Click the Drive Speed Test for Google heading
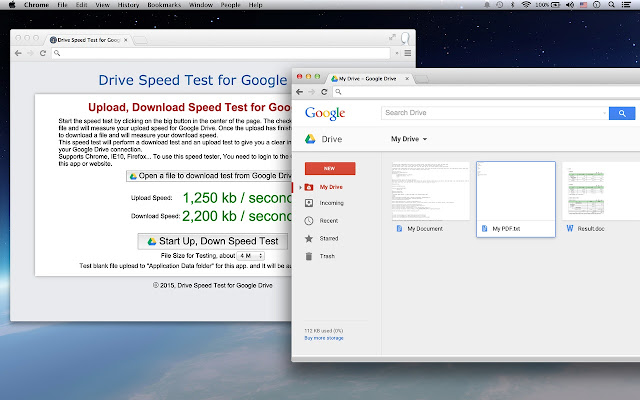The width and height of the screenshot is (640, 400). tap(193, 80)
